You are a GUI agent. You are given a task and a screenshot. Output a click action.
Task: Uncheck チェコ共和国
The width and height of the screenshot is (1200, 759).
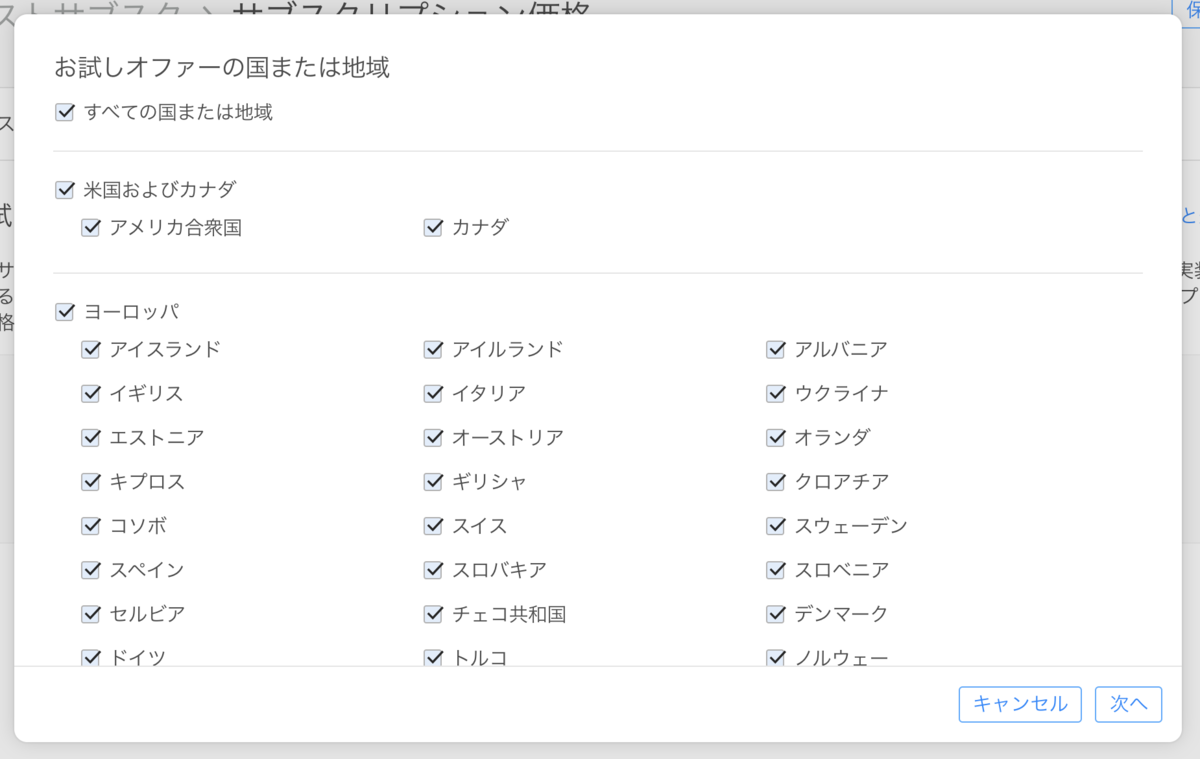433,614
